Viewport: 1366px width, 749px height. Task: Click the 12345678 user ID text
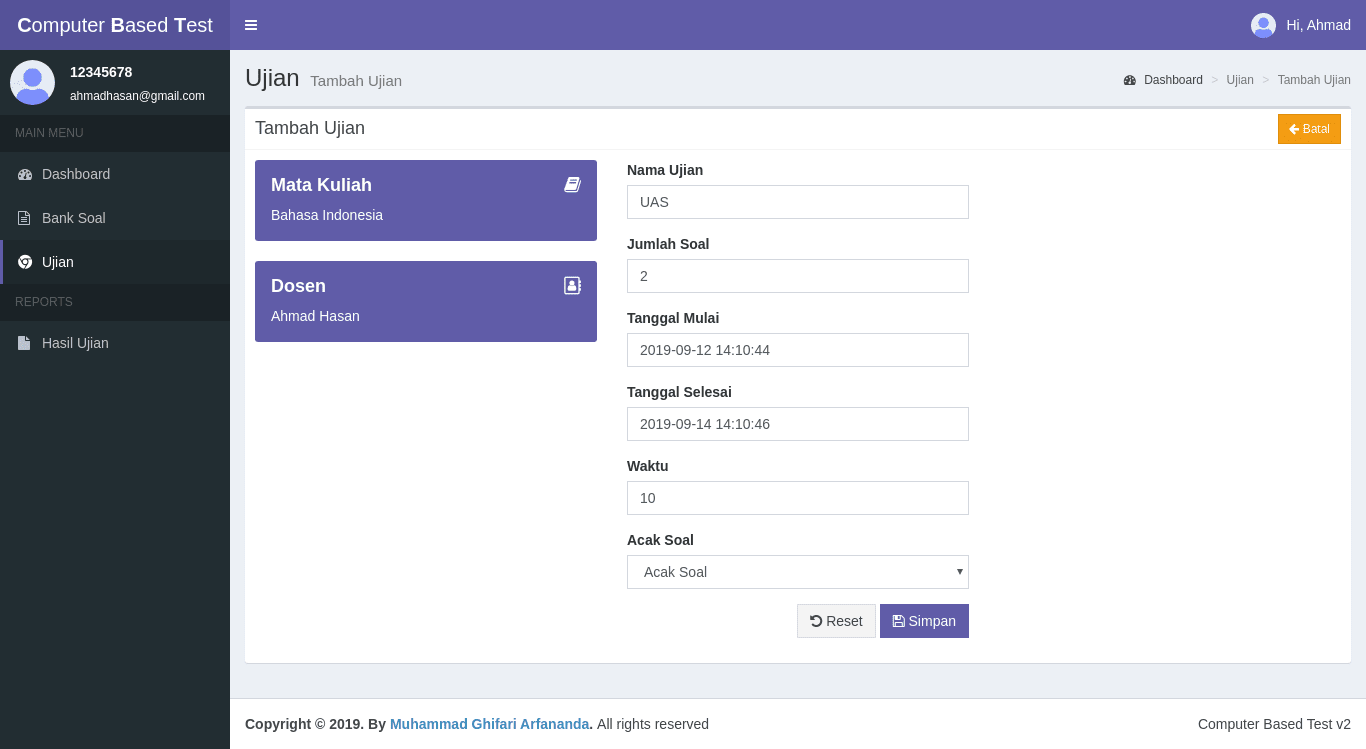pyautogui.click(x=101, y=72)
